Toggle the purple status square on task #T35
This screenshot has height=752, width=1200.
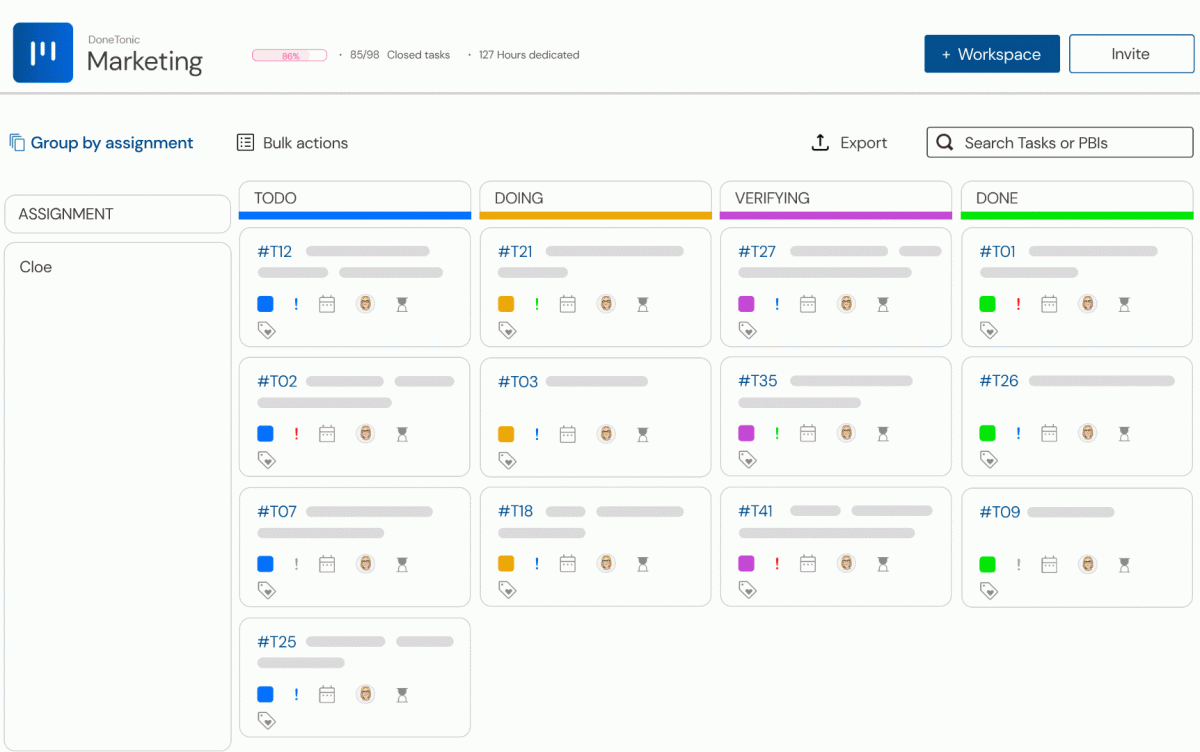click(x=746, y=433)
